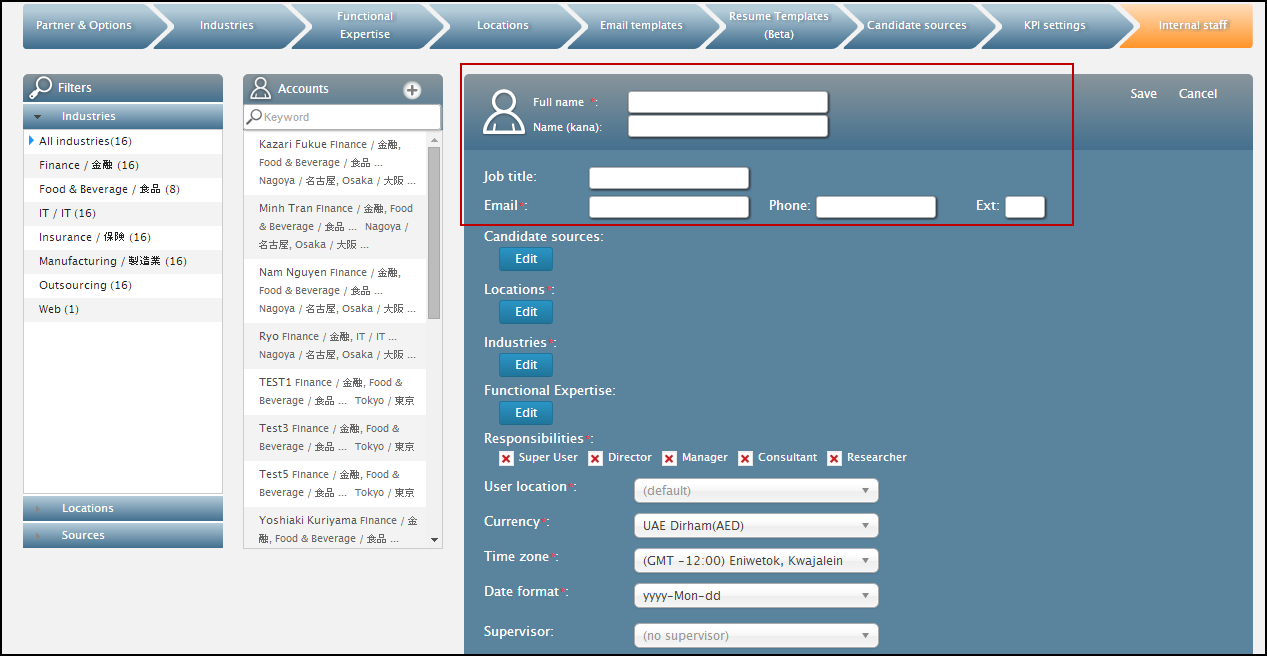Open the Test5 account

[336, 484]
